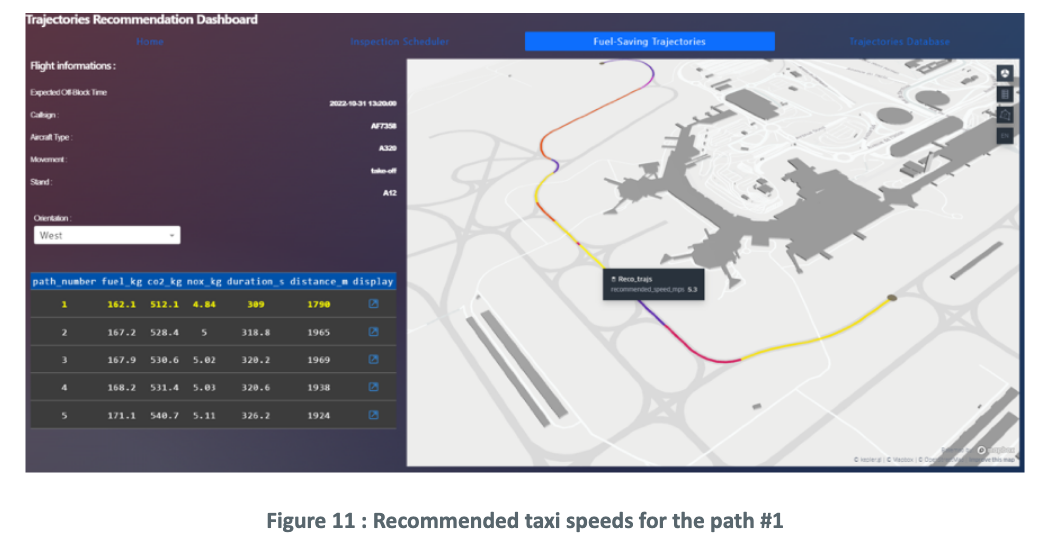Viewport: 1040px width, 538px height.
Task: Select movement value take-off
Action: [383, 171]
